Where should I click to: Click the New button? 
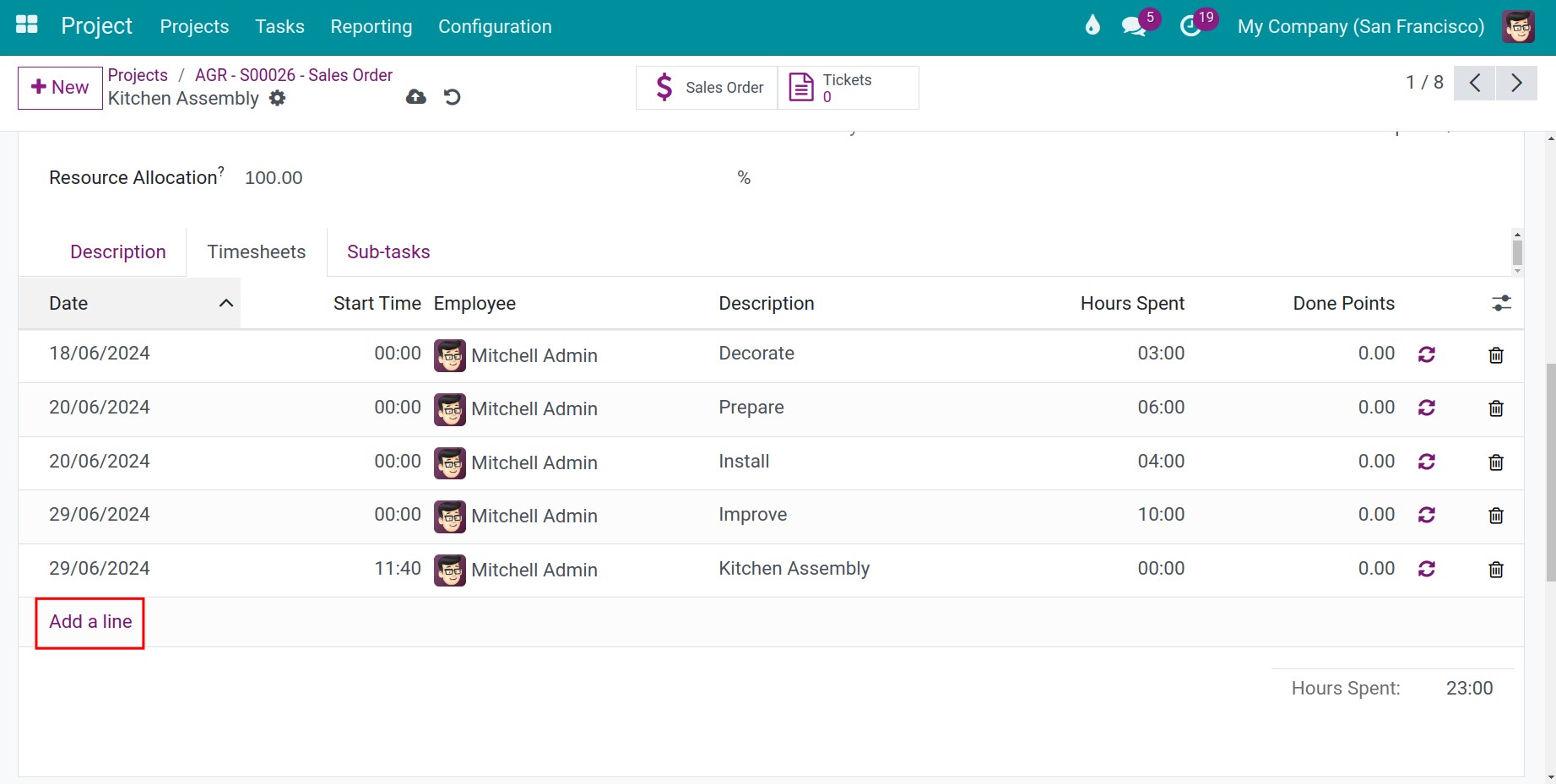(x=60, y=88)
